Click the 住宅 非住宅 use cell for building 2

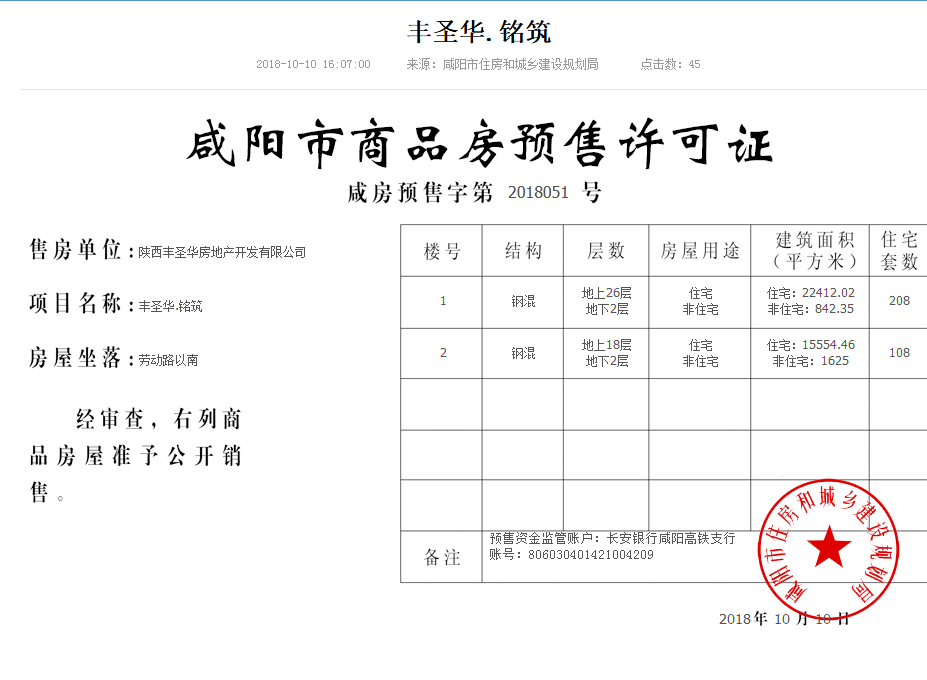click(700, 353)
